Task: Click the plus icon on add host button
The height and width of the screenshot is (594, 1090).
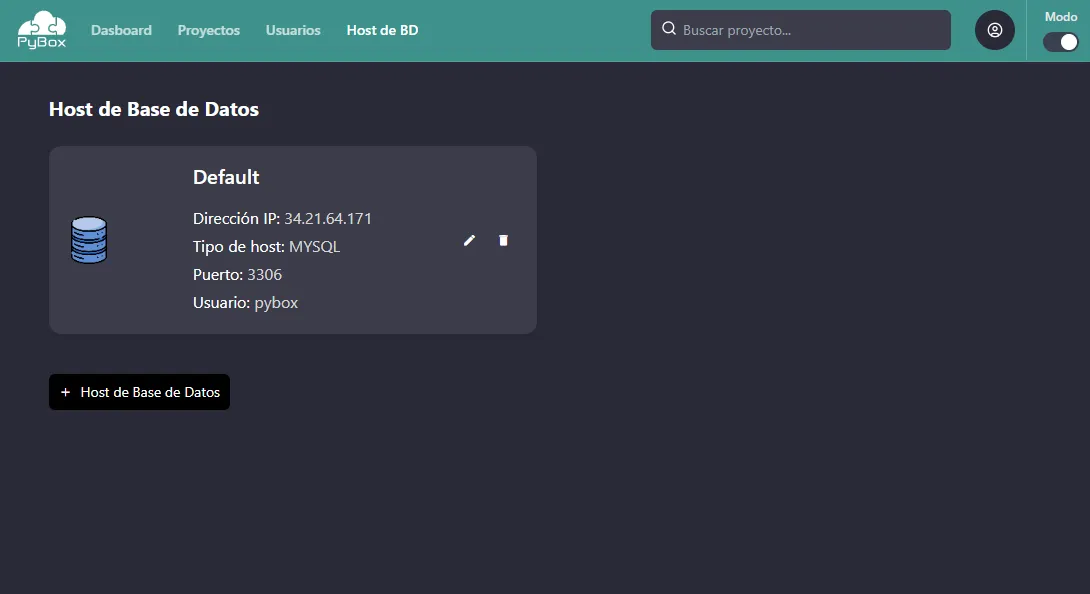Action: (x=65, y=392)
